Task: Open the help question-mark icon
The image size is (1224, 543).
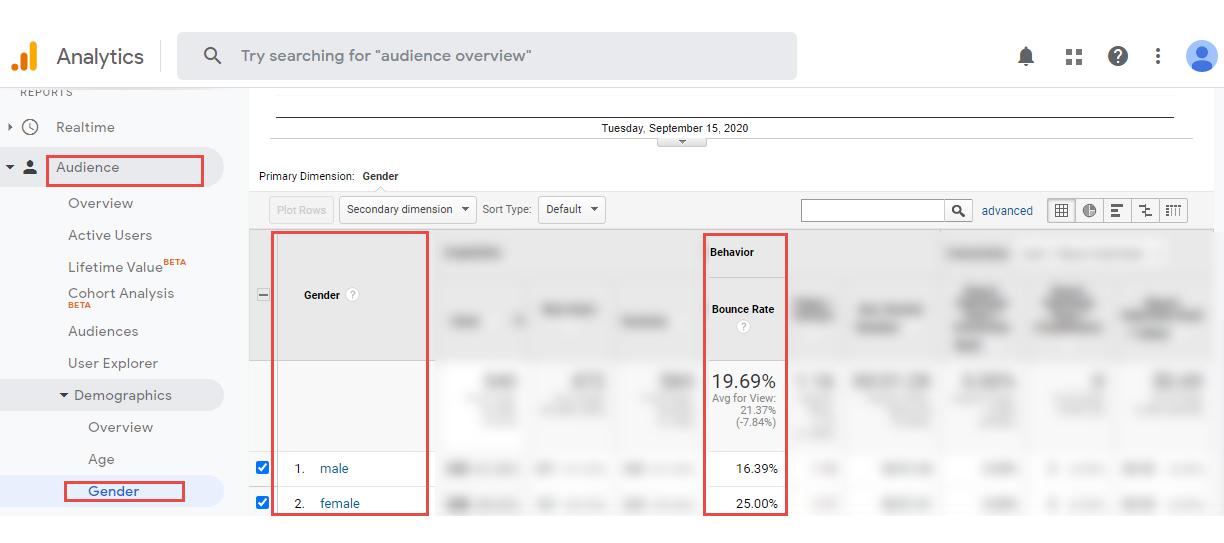Action: pos(1118,56)
